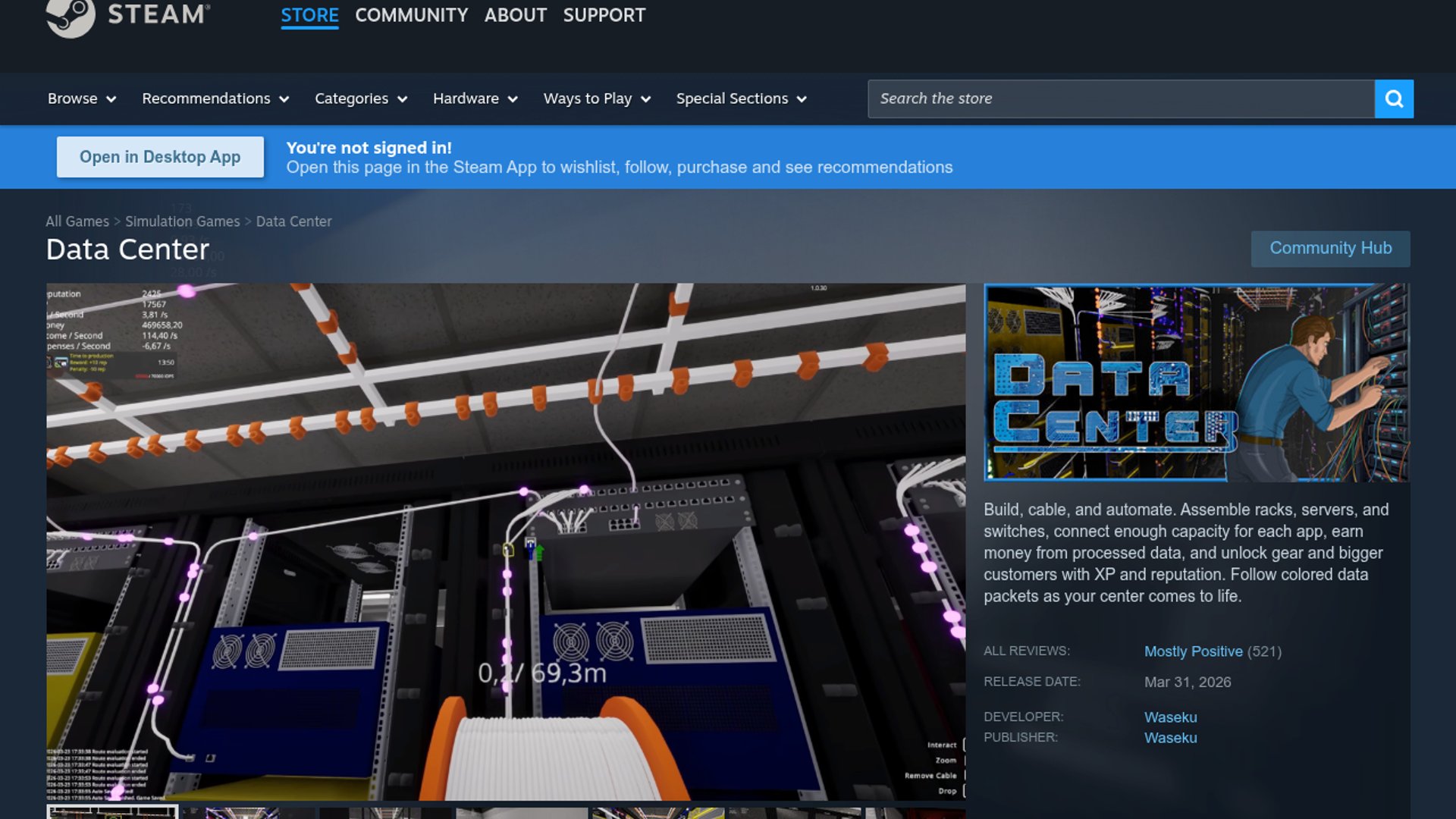1456x819 pixels.
Task: Follow the All Games breadcrumb link
Action: coord(77,221)
